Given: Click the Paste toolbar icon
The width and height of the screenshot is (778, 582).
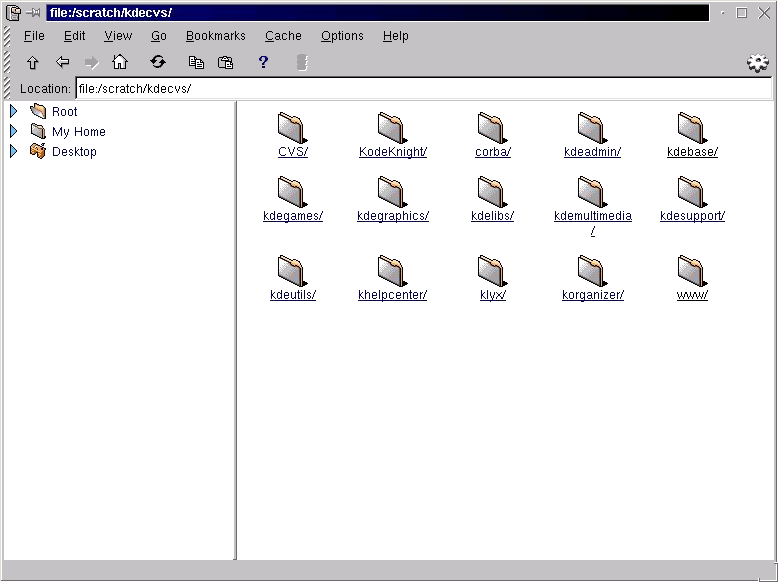Looking at the screenshot, I should pyautogui.click(x=226, y=62).
